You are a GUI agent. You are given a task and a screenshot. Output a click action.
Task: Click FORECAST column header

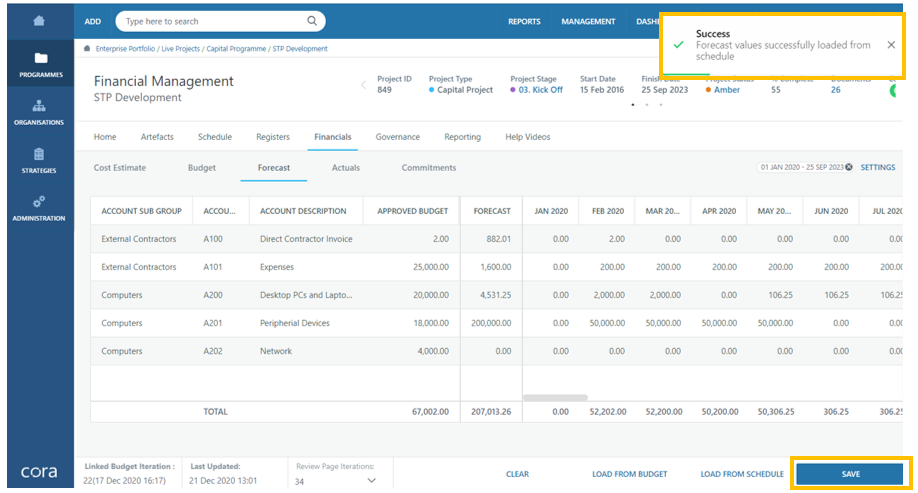click(x=492, y=211)
